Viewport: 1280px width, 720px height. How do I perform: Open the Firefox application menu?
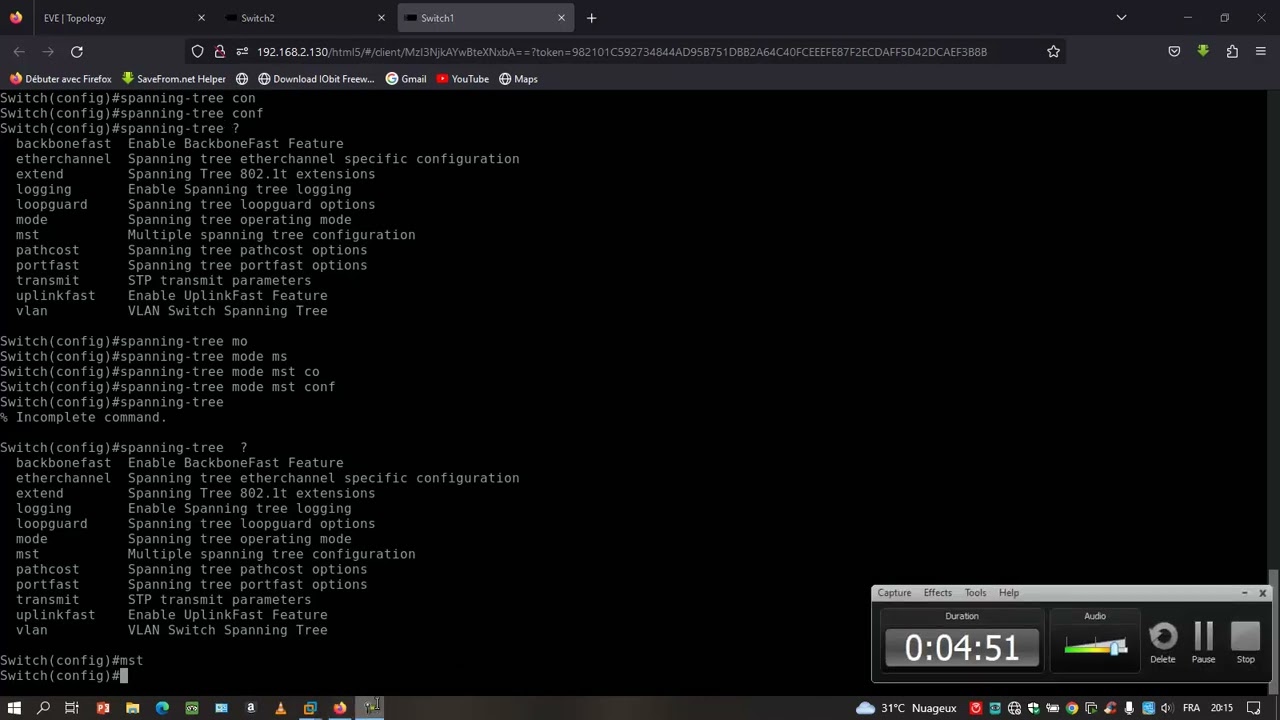pyautogui.click(x=1260, y=52)
